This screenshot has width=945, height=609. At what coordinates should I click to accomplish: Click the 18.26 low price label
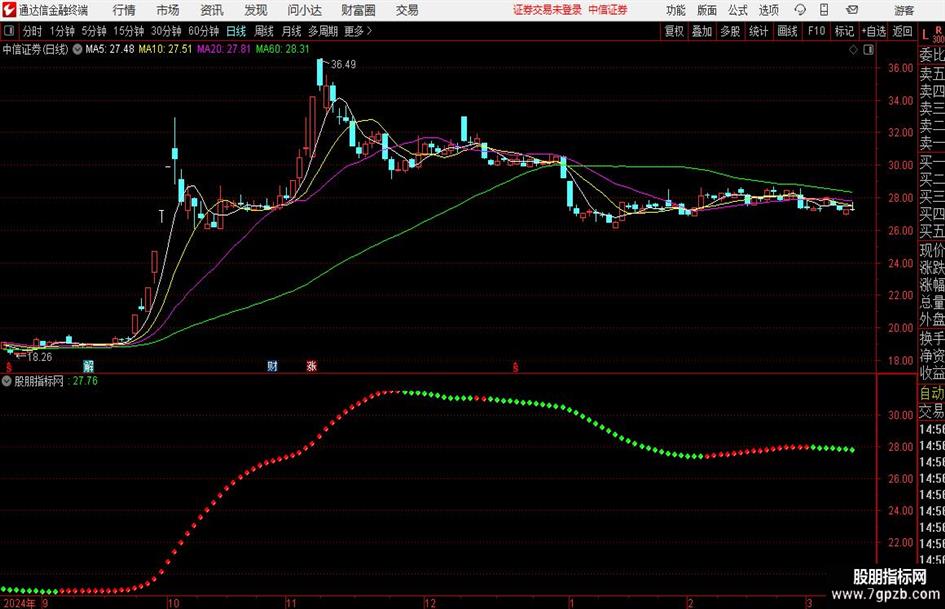(x=39, y=357)
